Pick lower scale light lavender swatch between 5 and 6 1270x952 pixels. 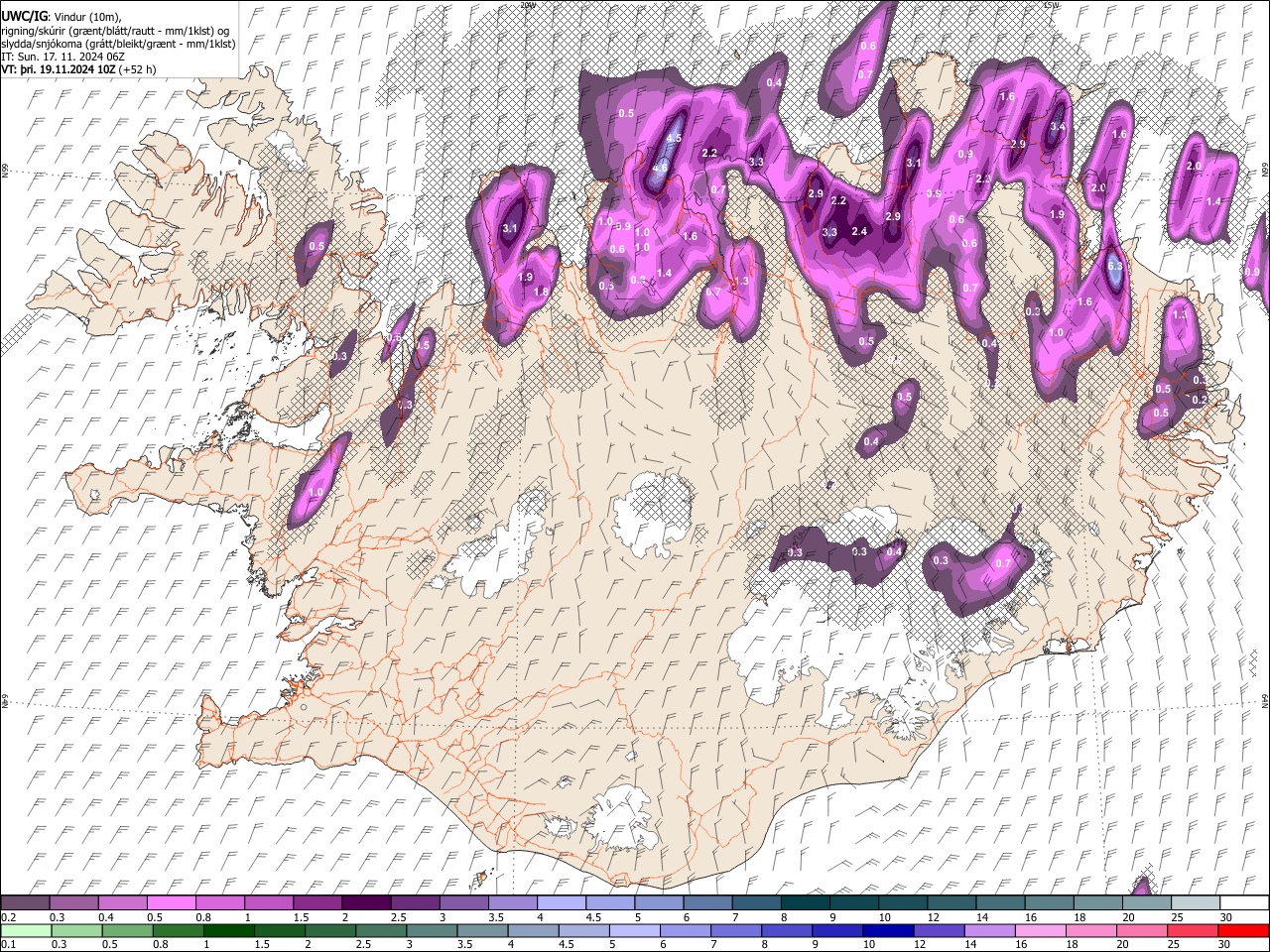click(x=634, y=930)
